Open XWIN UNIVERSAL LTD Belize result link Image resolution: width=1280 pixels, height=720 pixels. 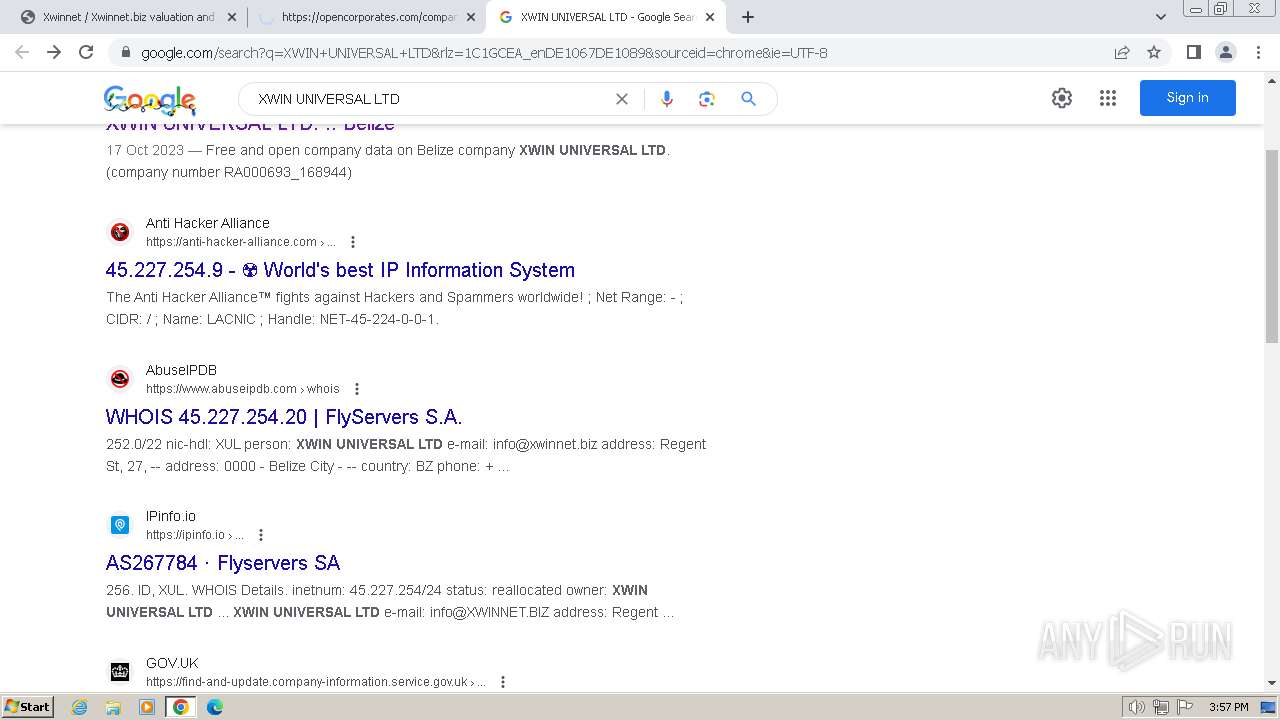coord(250,125)
